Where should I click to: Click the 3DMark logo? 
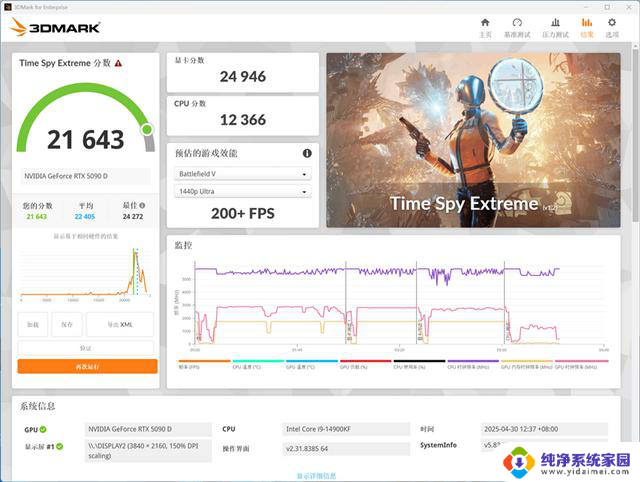pos(55,27)
